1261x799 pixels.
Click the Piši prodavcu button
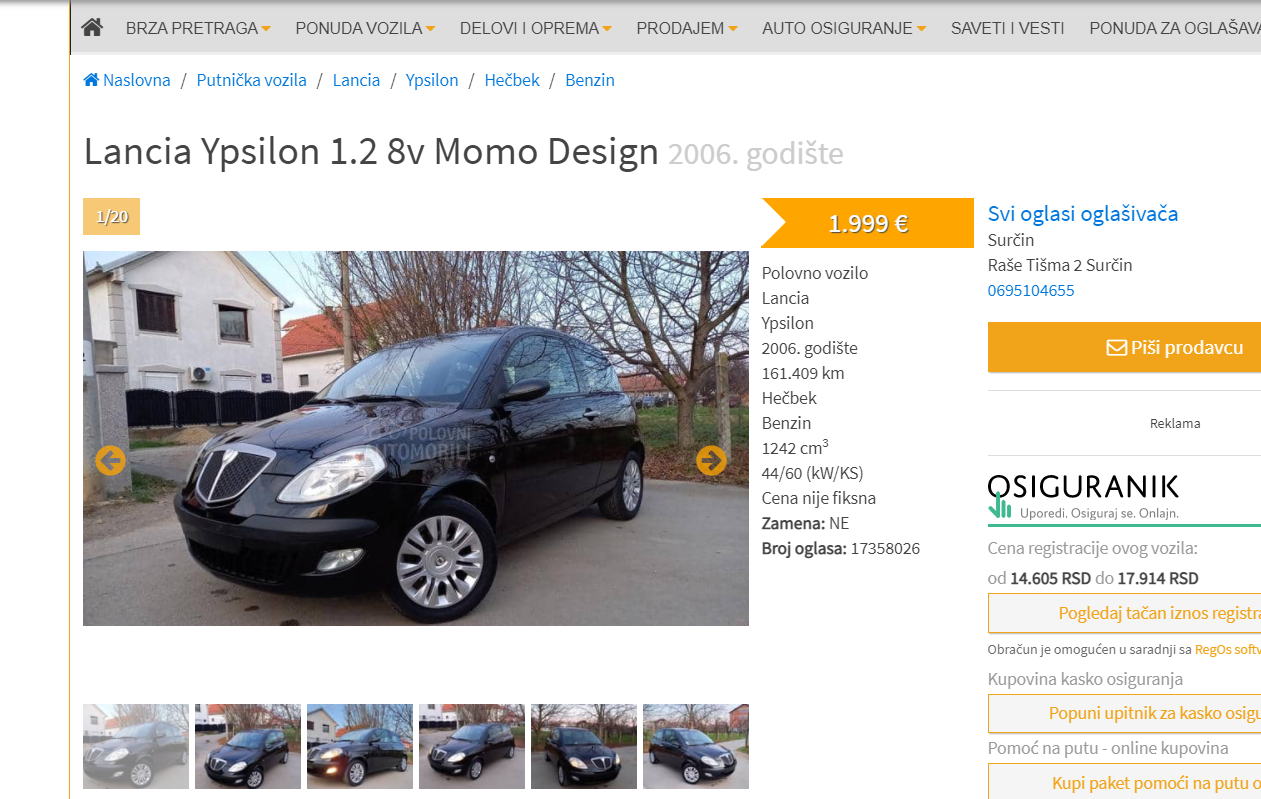(1124, 347)
